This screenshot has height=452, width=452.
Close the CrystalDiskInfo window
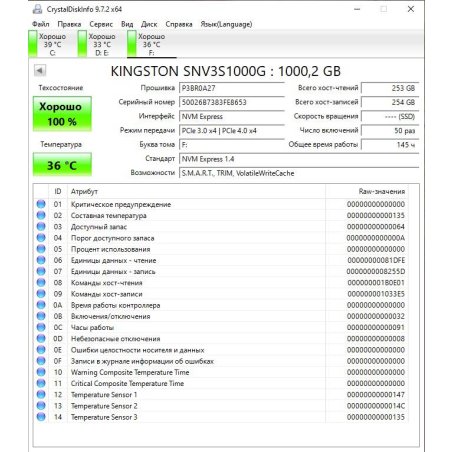point(411,9)
